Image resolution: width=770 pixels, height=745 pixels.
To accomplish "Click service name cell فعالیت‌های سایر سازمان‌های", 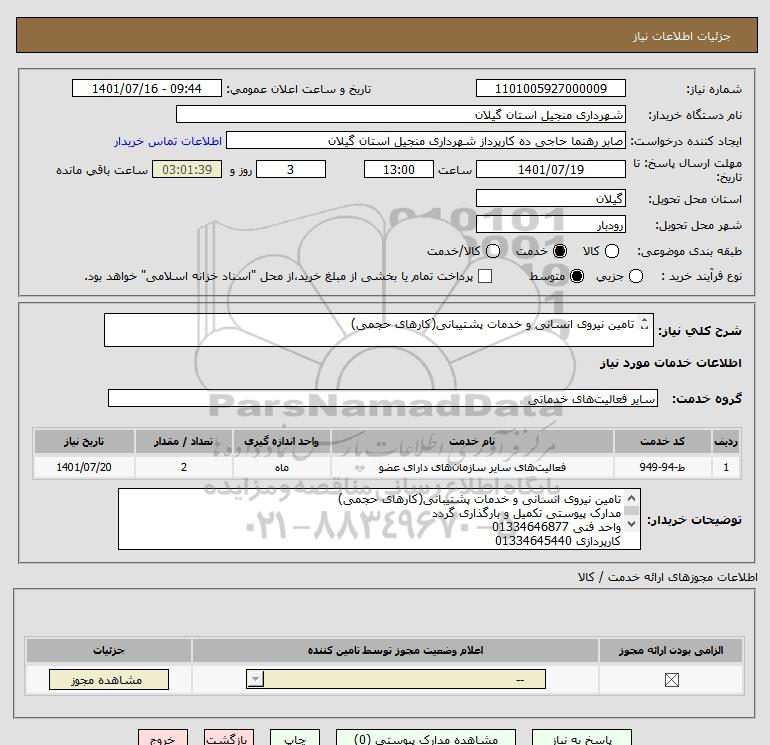I will [472, 467].
